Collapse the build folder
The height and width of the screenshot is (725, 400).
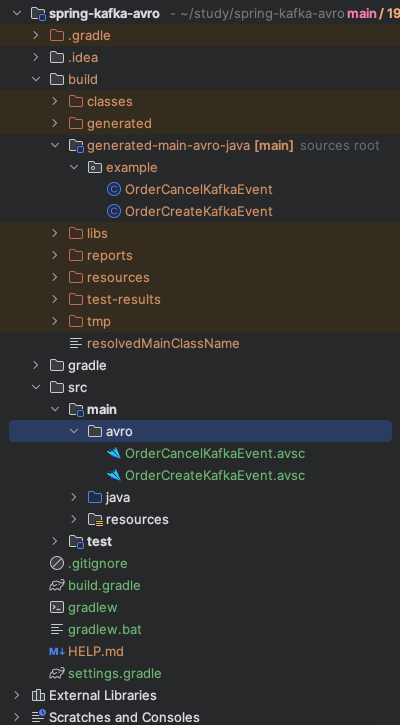(36, 80)
